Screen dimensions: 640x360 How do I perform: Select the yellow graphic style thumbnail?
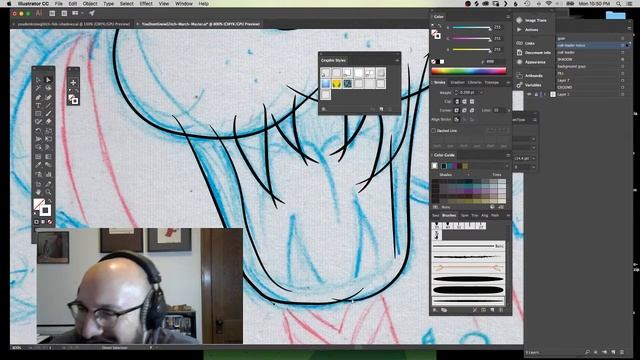coord(336,84)
